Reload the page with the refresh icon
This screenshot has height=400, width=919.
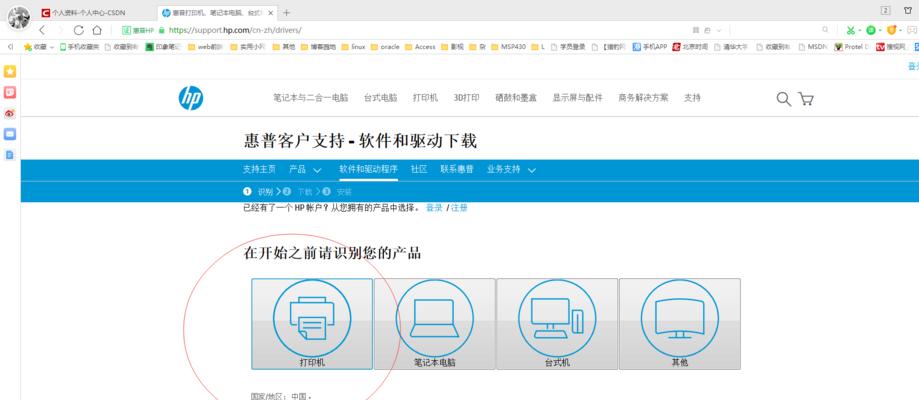click(78, 30)
